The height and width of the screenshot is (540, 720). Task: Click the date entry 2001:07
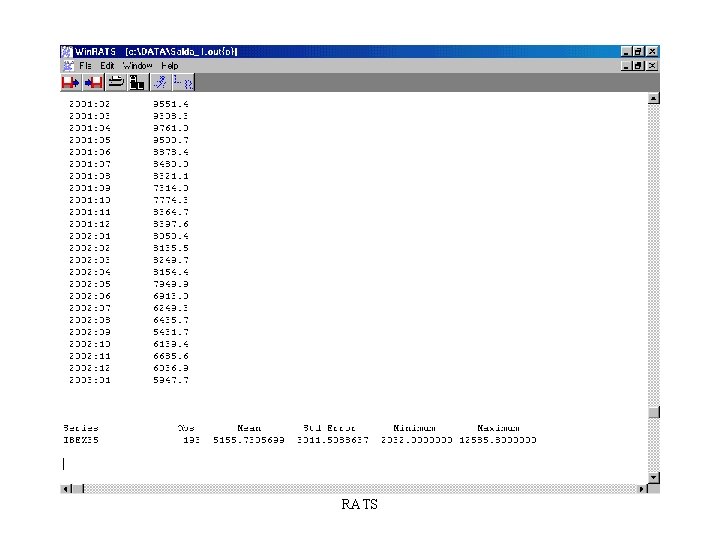point(90,164)
